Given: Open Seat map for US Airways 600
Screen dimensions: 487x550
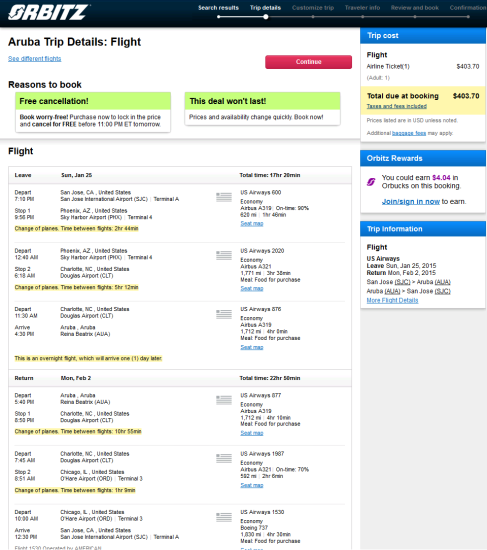Looking at the screenshot, I should pyautogui.click(x=252, y=223).
